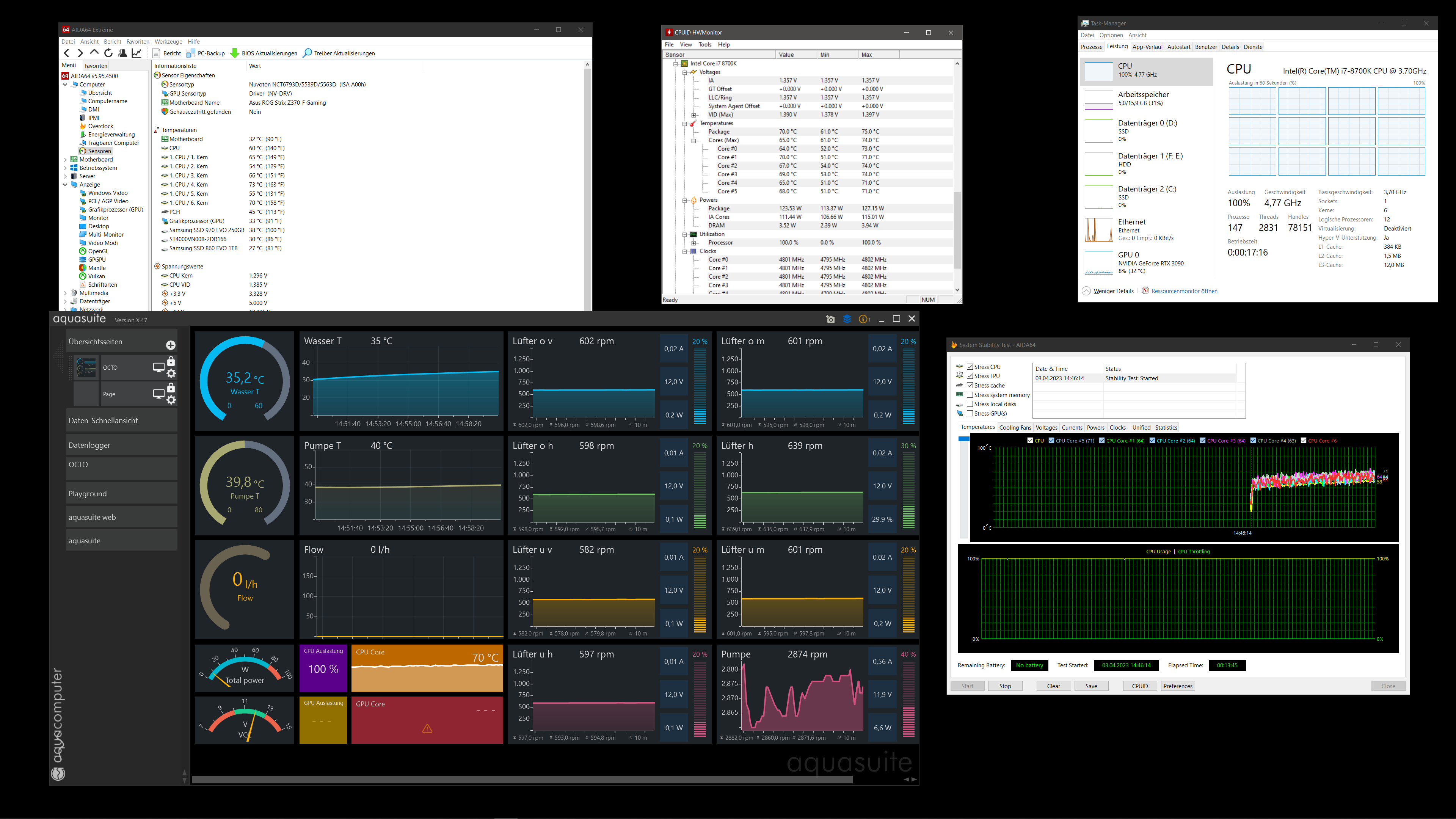Add new overview page with plus icon

point(171,345)
